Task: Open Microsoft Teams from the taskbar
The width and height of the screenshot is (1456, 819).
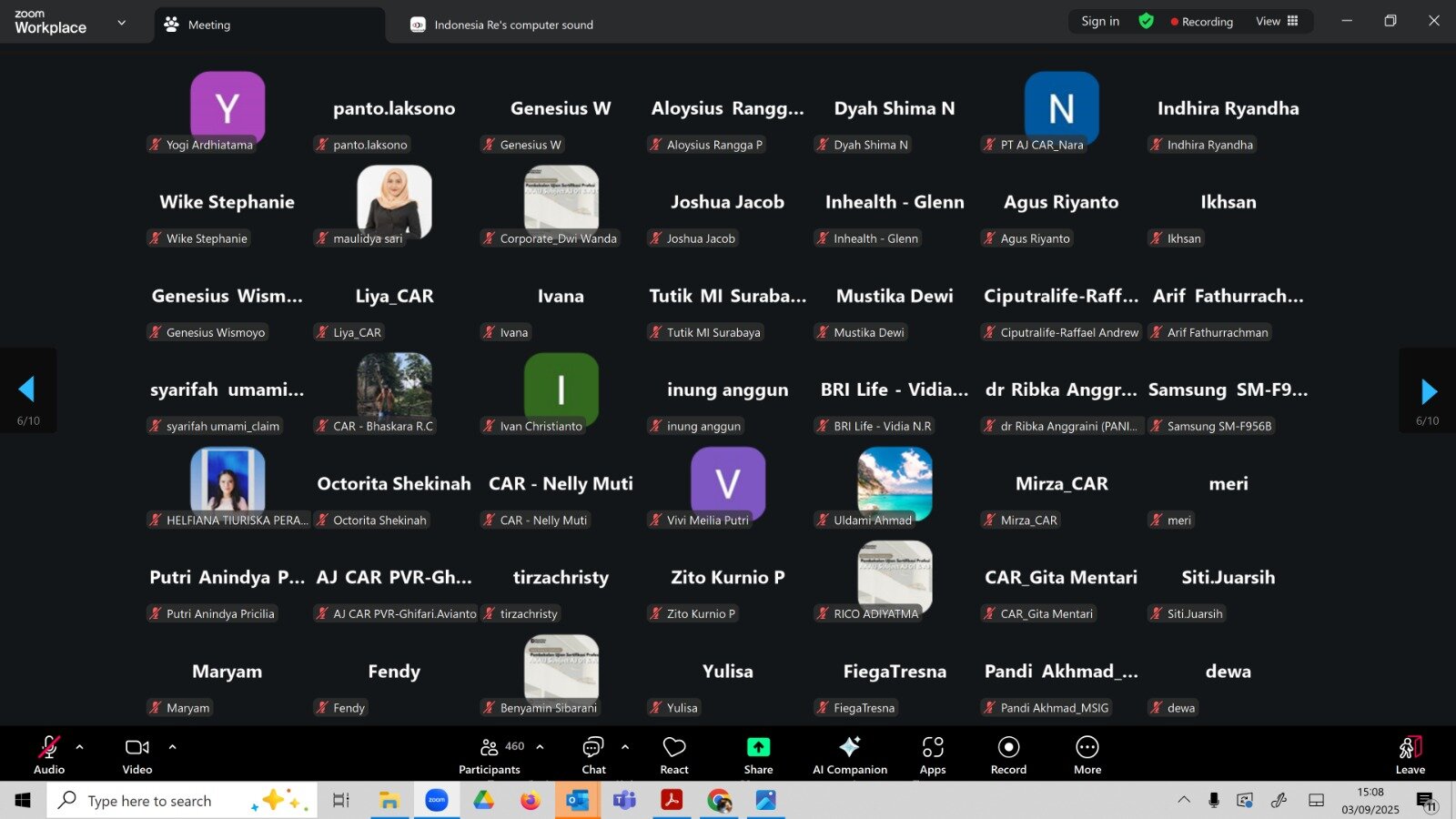Action: tap(624, 801)
